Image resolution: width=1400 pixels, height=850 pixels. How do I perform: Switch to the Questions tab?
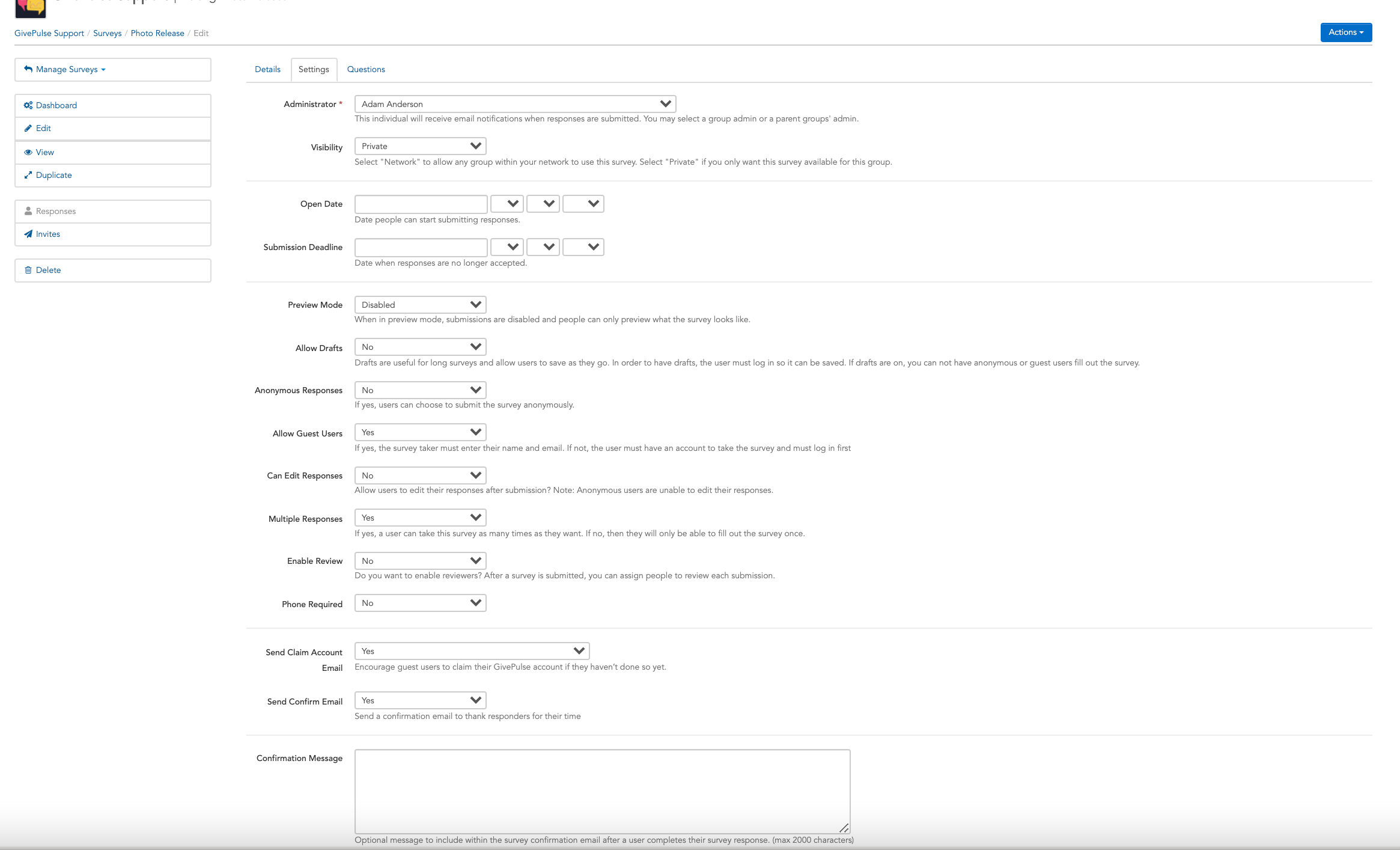point(366,69)
